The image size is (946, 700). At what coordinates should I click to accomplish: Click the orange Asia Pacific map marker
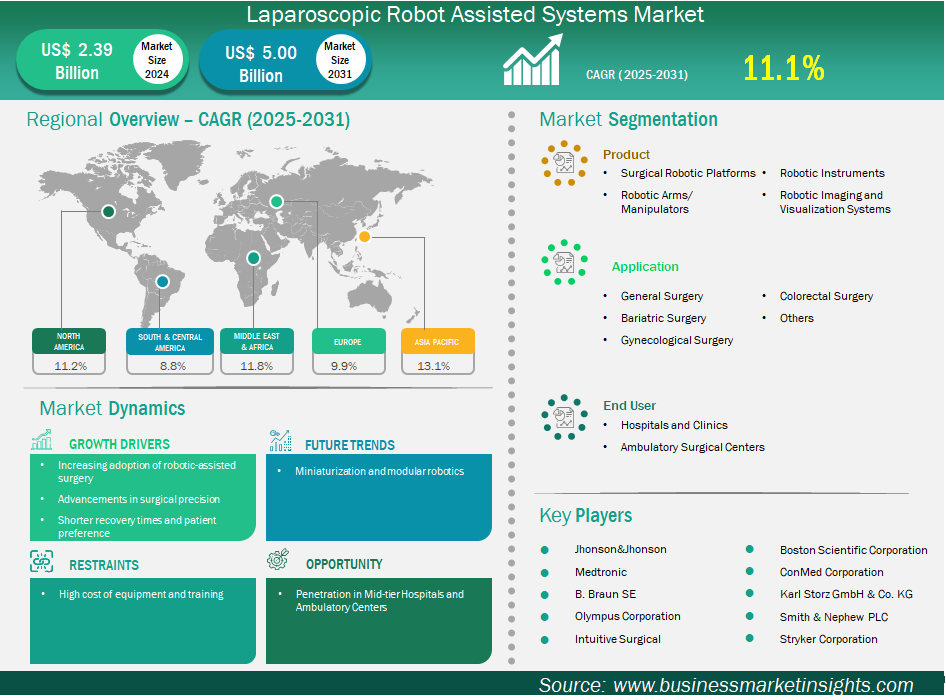[x=365, y=237]
